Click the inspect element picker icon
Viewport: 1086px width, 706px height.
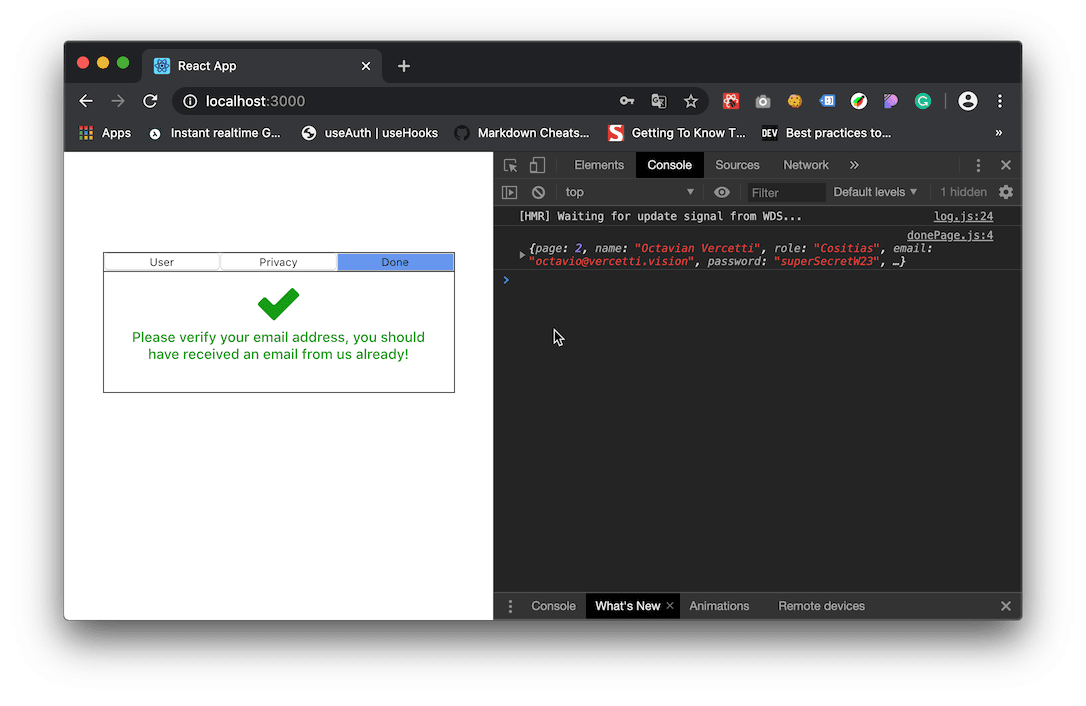pyautogui.click(x=511, y=166)
